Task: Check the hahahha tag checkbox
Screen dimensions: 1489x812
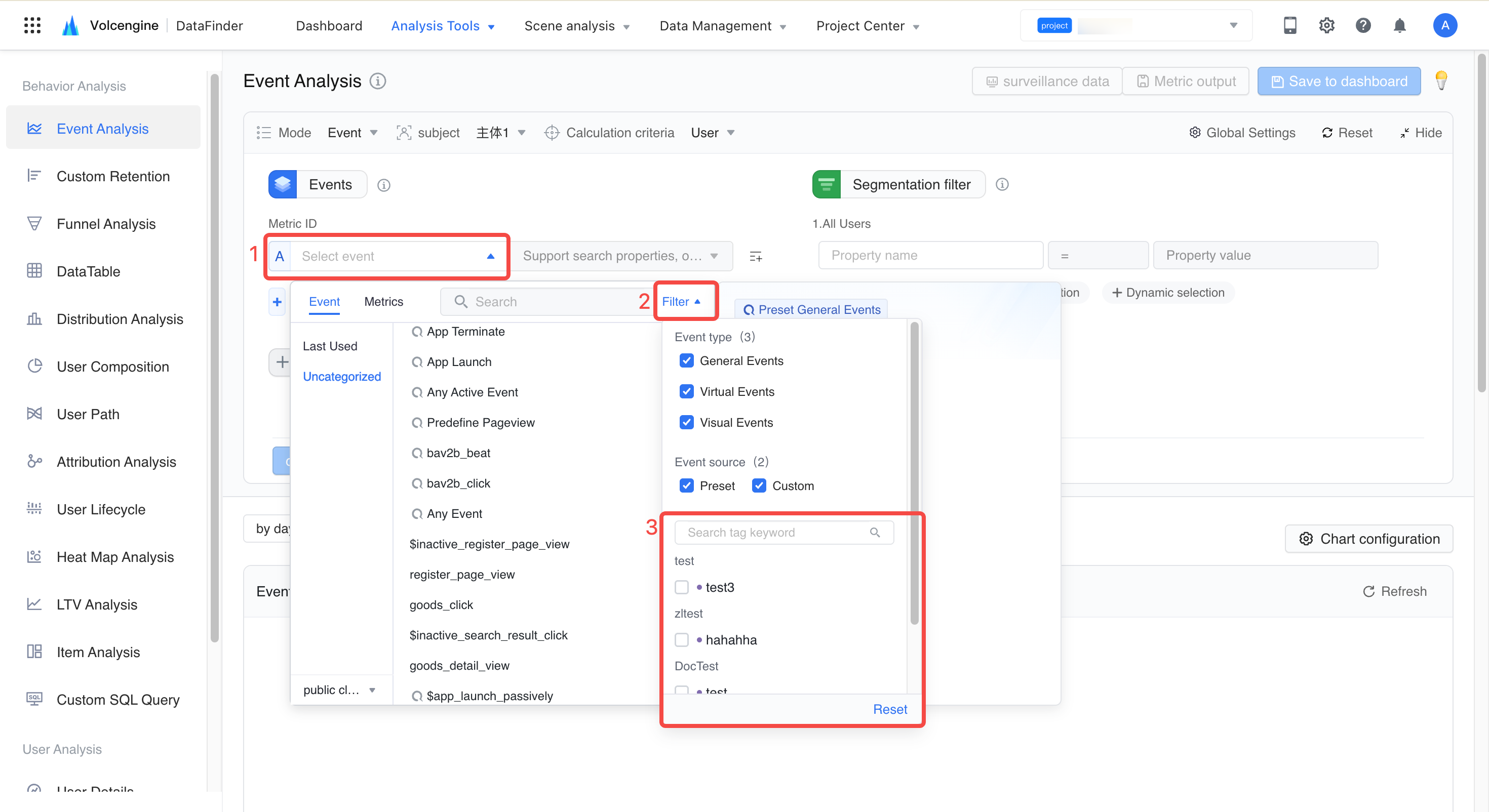Action: [x=682, y=640]
